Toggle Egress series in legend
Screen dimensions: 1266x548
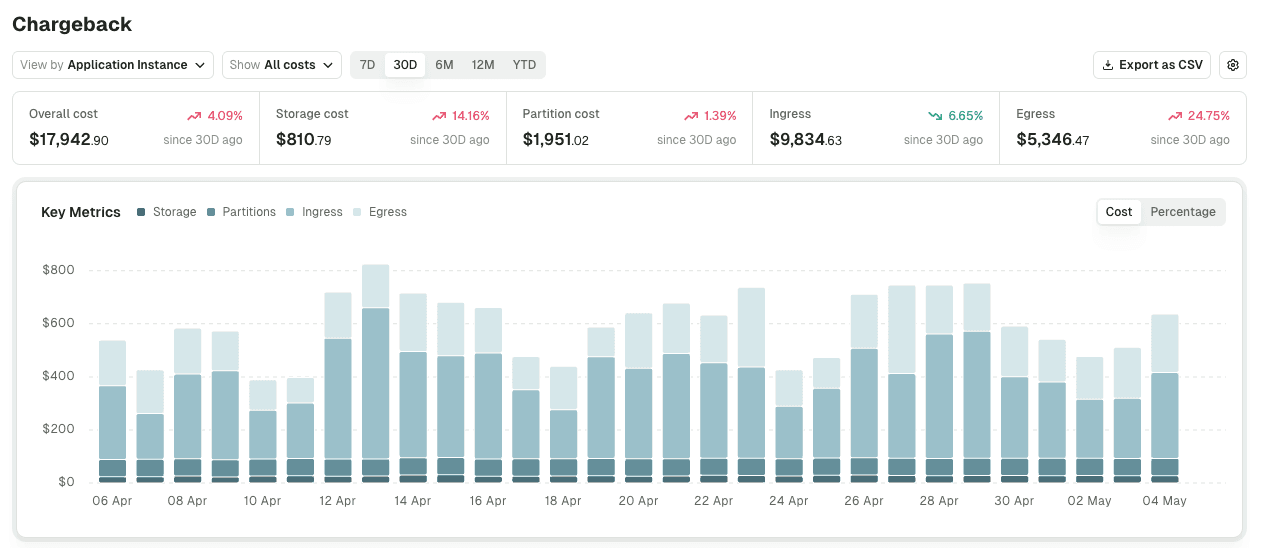[x=380, y=212]
